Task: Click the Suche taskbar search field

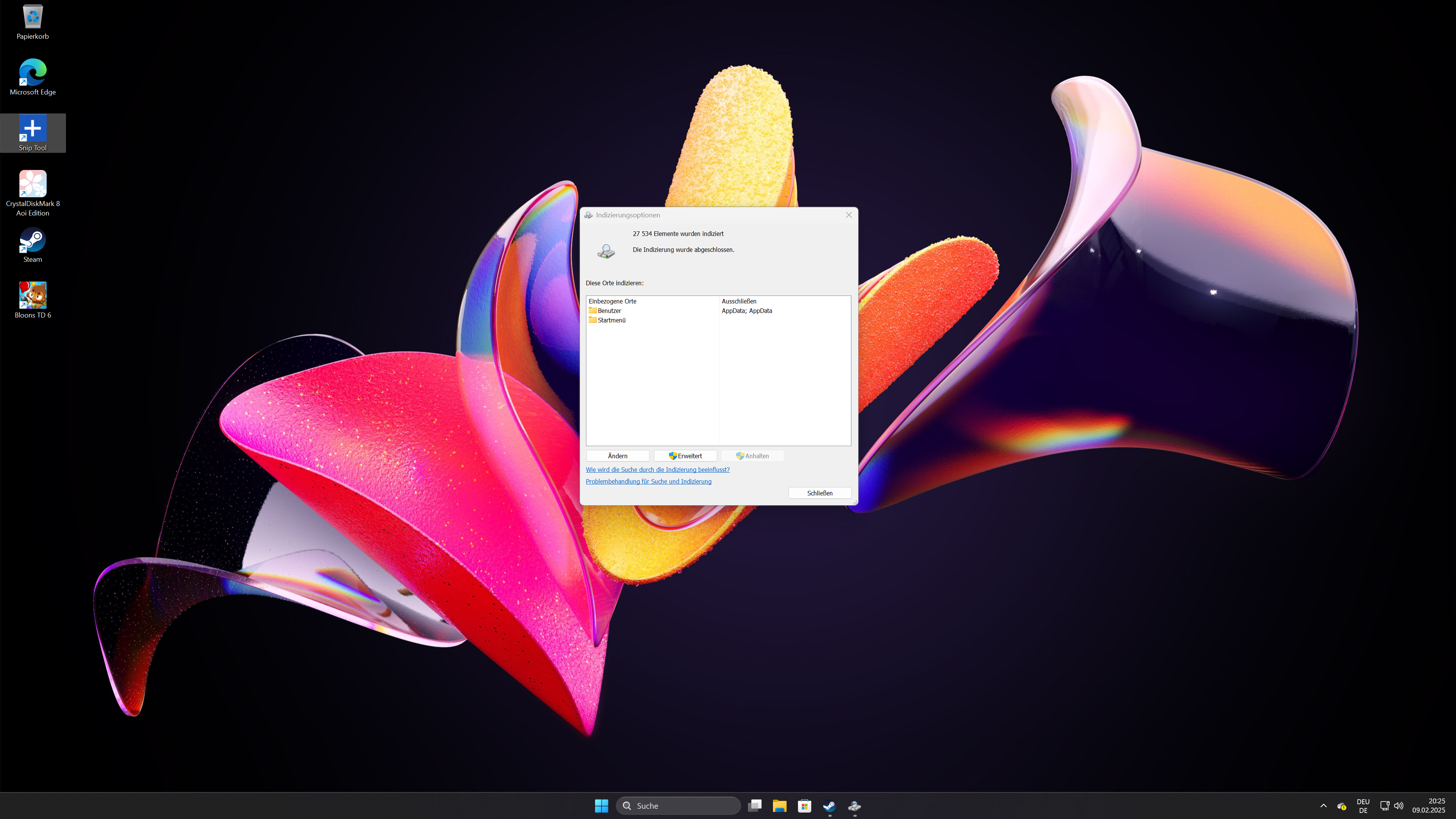Action: [x=678, y=805]
